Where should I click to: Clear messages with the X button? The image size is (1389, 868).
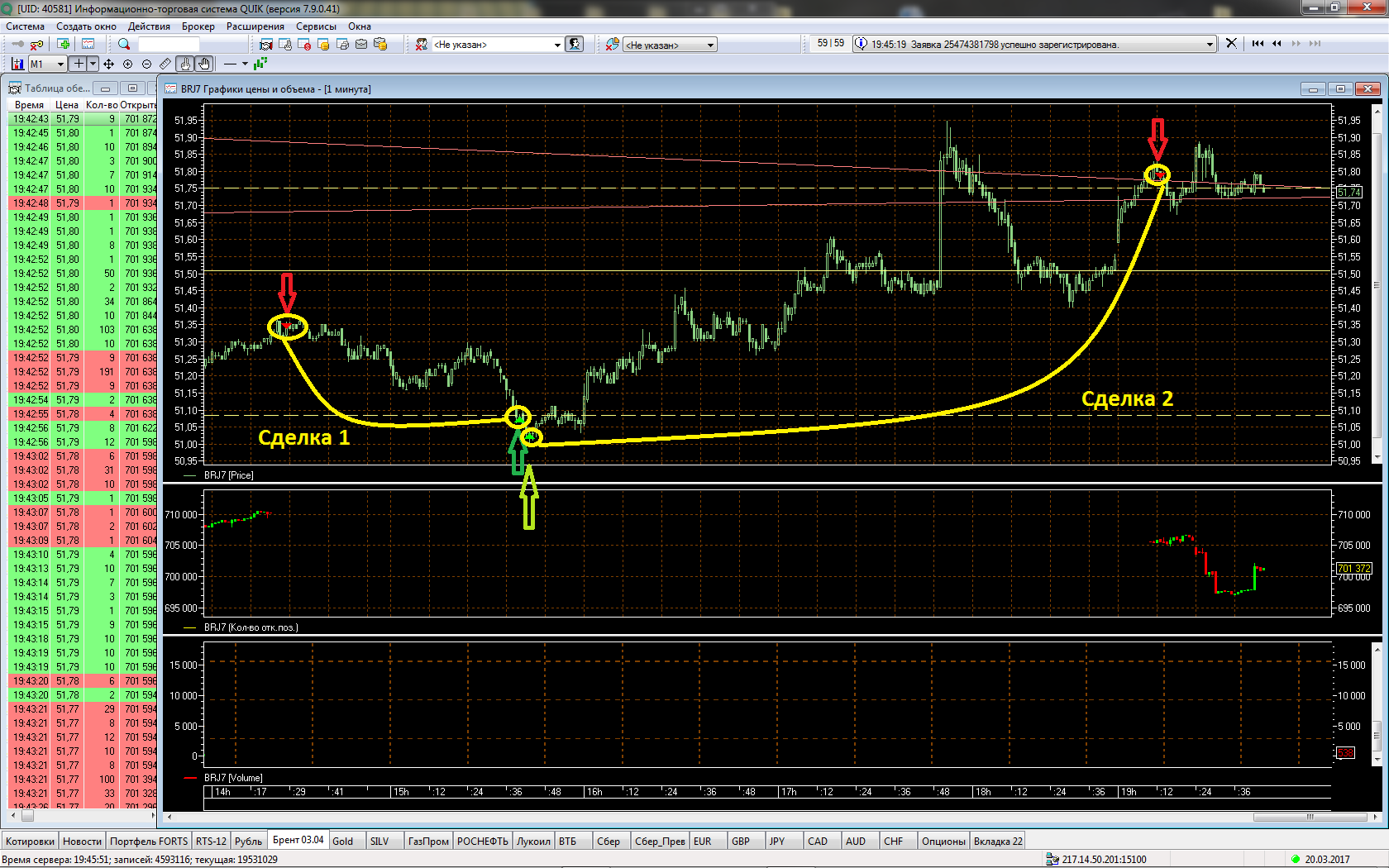[x=1231, y=43]
